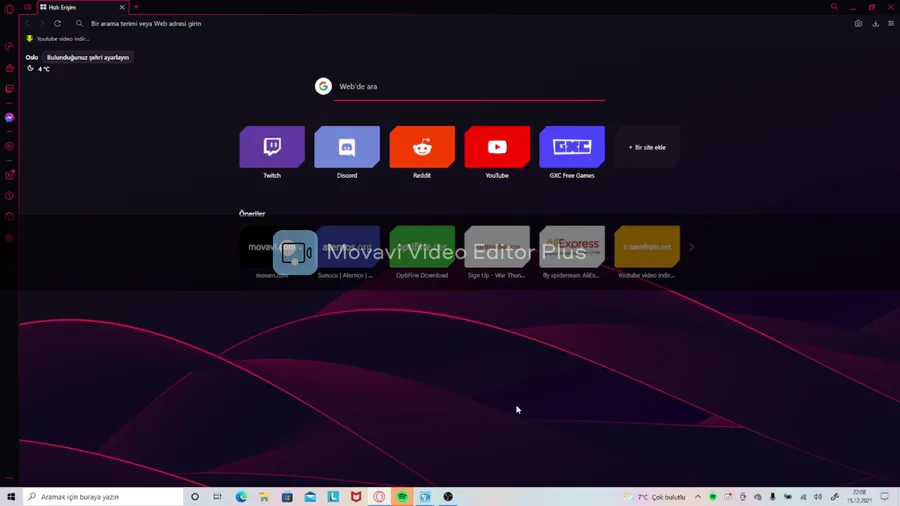This screenshot has width=900, height=506.
Task: Open the Opera GX main menu logo
Action: 9,9
